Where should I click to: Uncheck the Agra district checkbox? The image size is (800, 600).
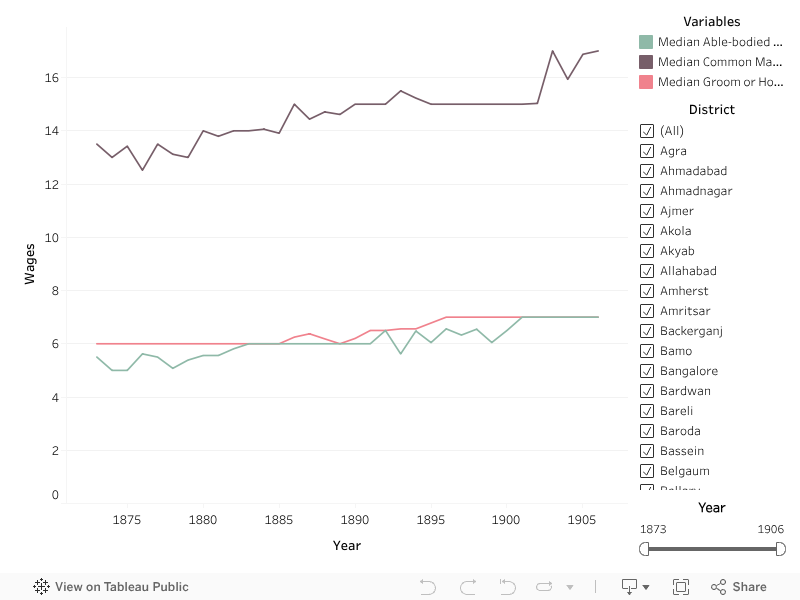[x=646, y=151]
